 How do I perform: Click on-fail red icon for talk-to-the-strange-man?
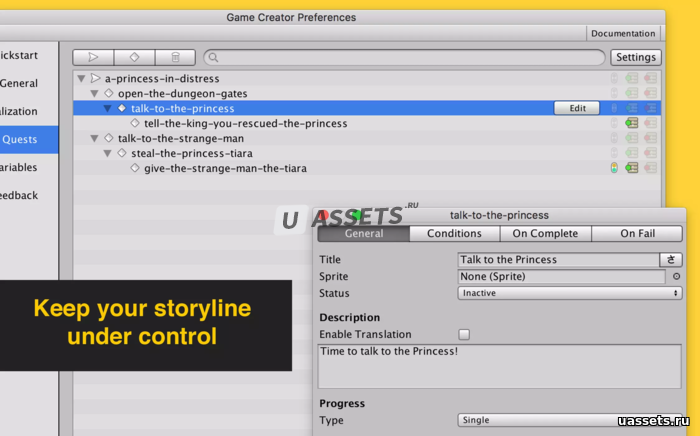[650, 138]
